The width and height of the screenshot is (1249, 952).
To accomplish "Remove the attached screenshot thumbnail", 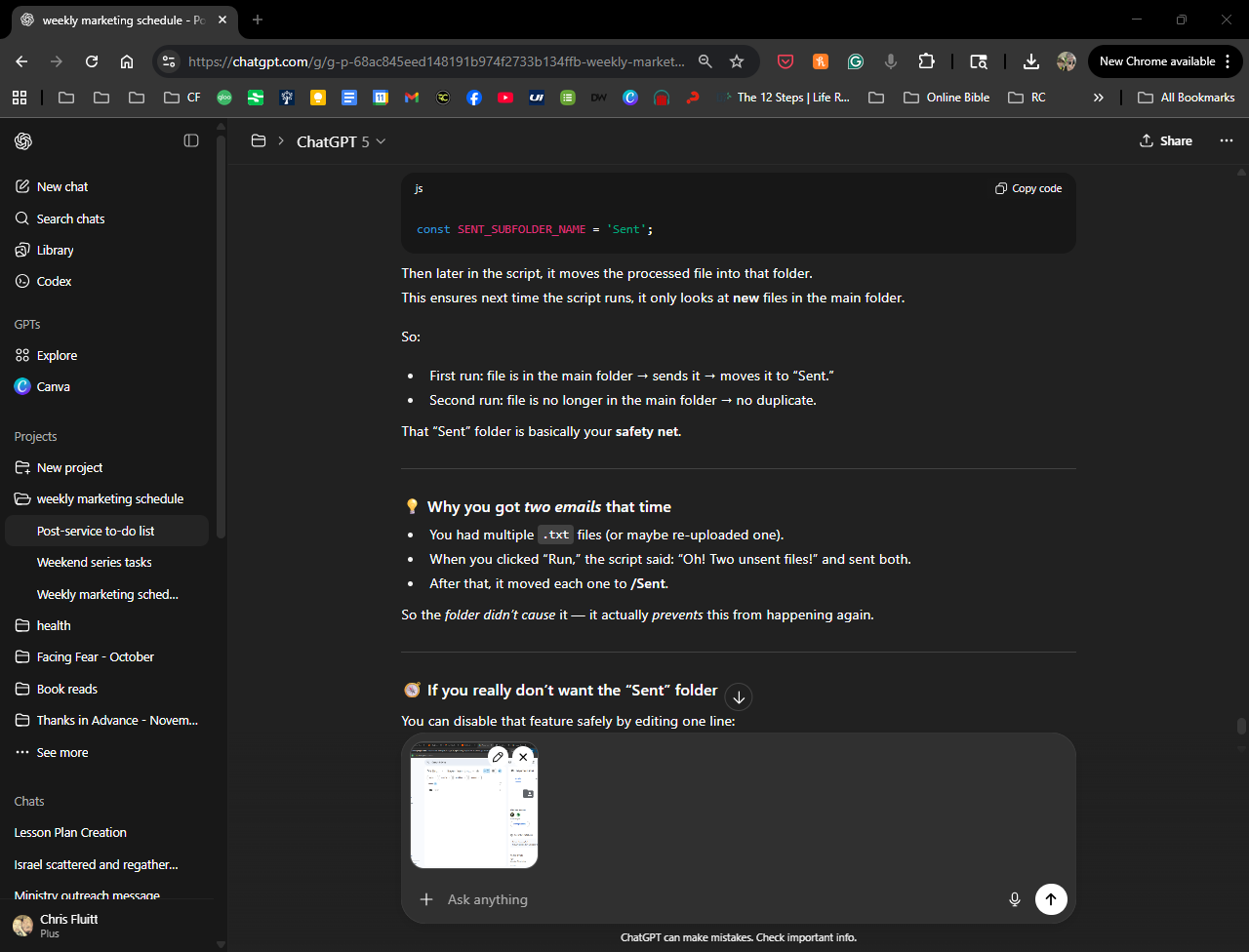I will pos(523,757).
